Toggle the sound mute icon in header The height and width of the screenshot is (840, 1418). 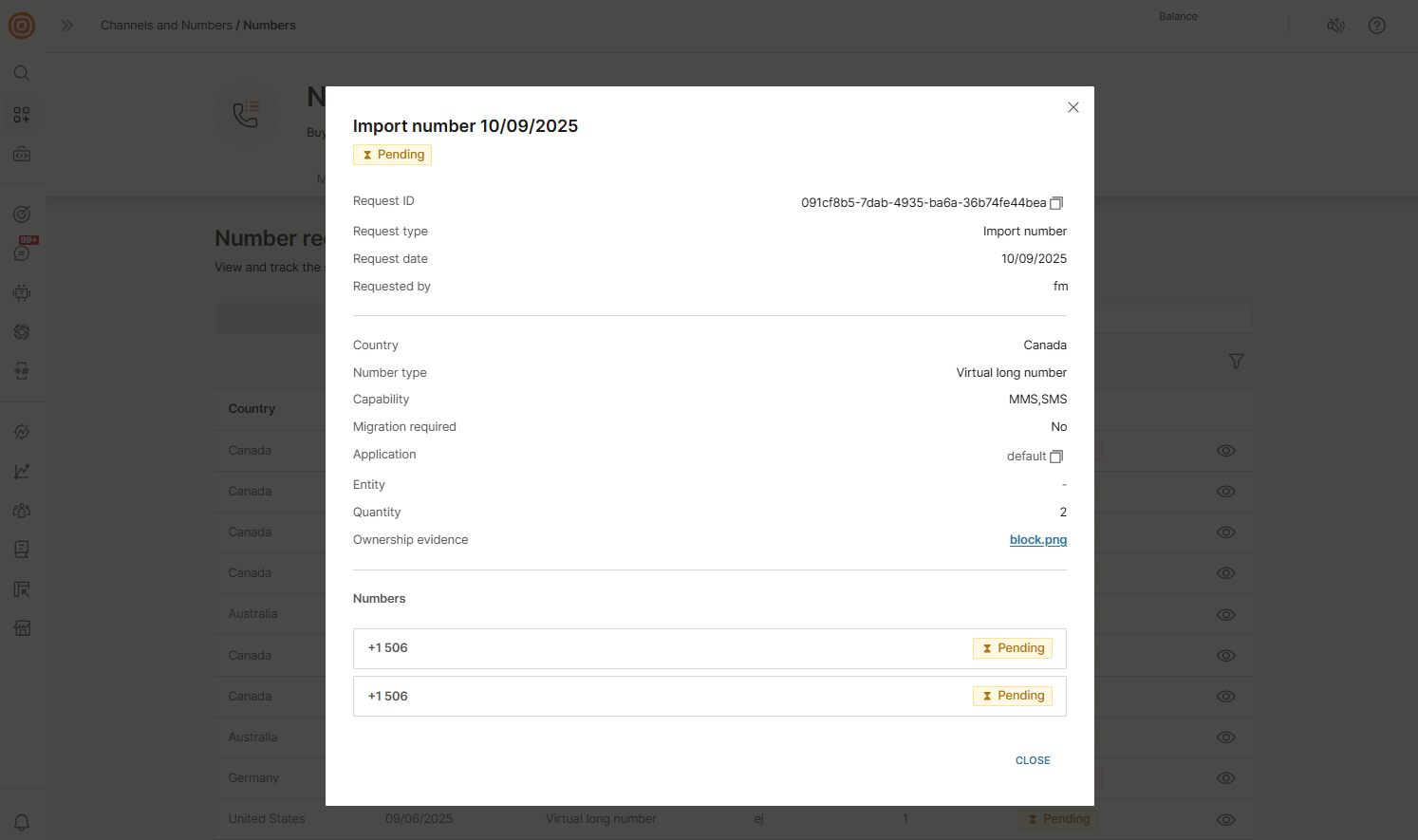(x=1335, y=26)
